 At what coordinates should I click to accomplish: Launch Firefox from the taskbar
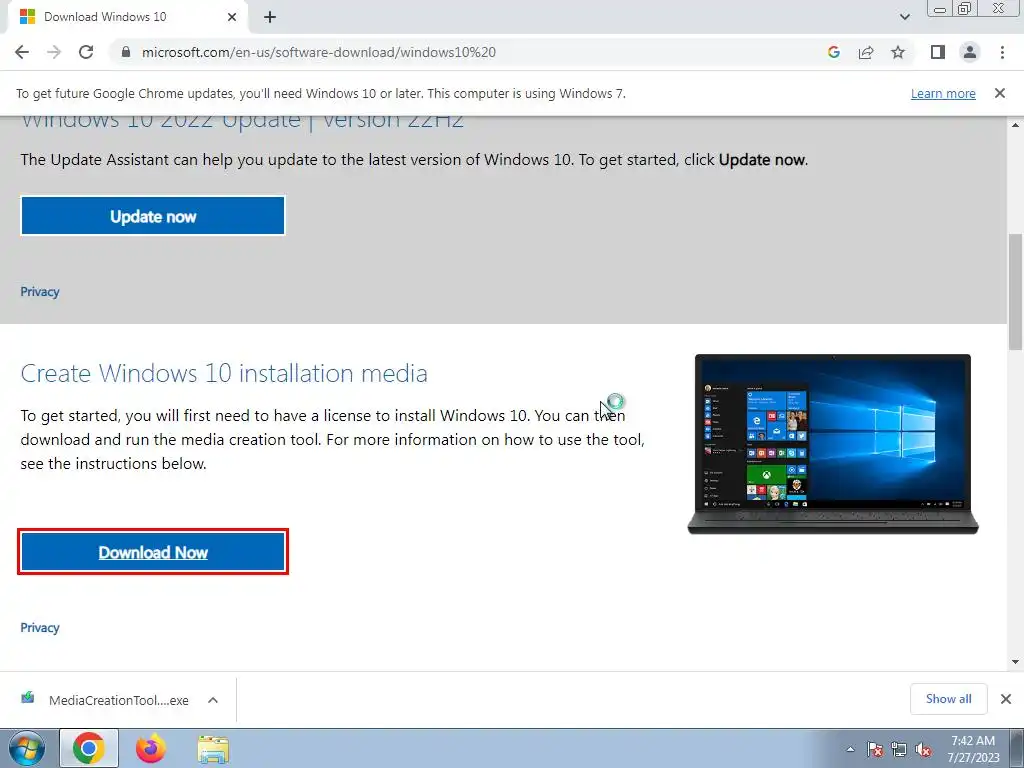151,749
